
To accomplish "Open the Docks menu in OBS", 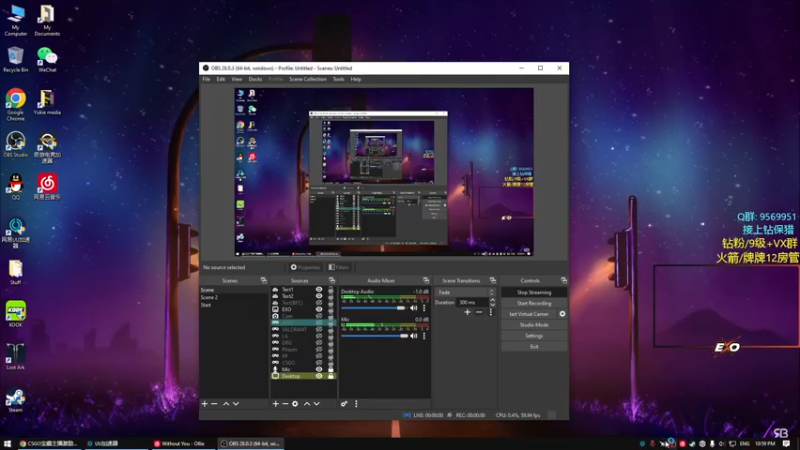I will [255, 79].
